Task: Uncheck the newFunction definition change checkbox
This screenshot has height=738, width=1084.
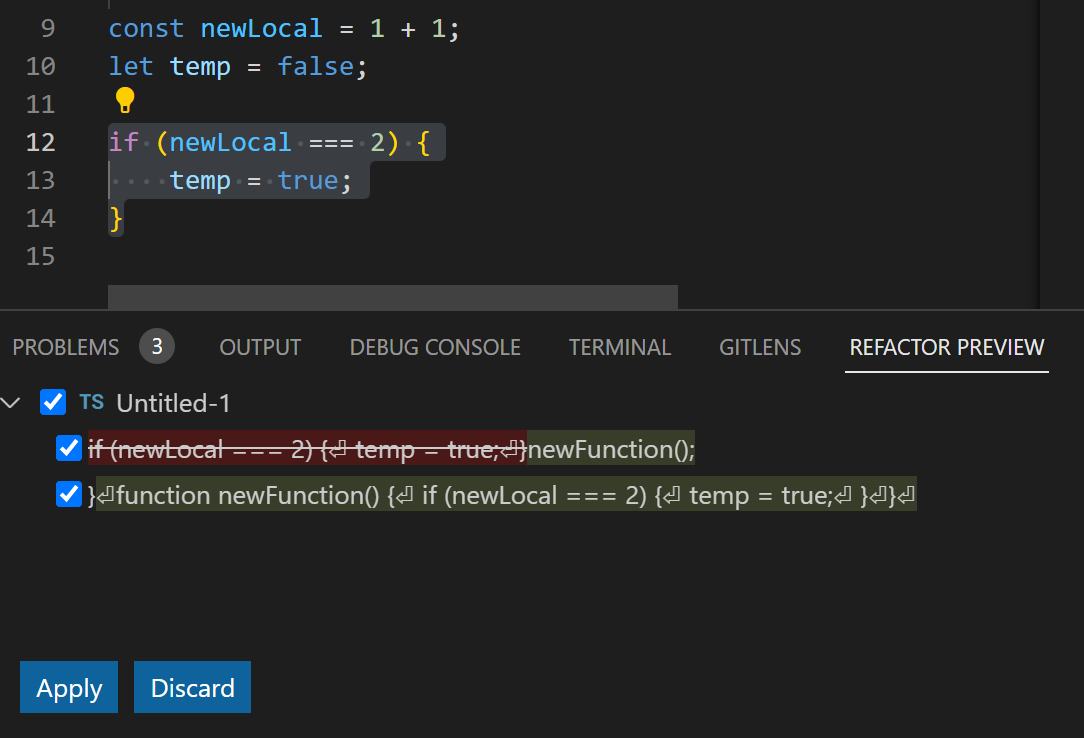Action: point(68,493)
